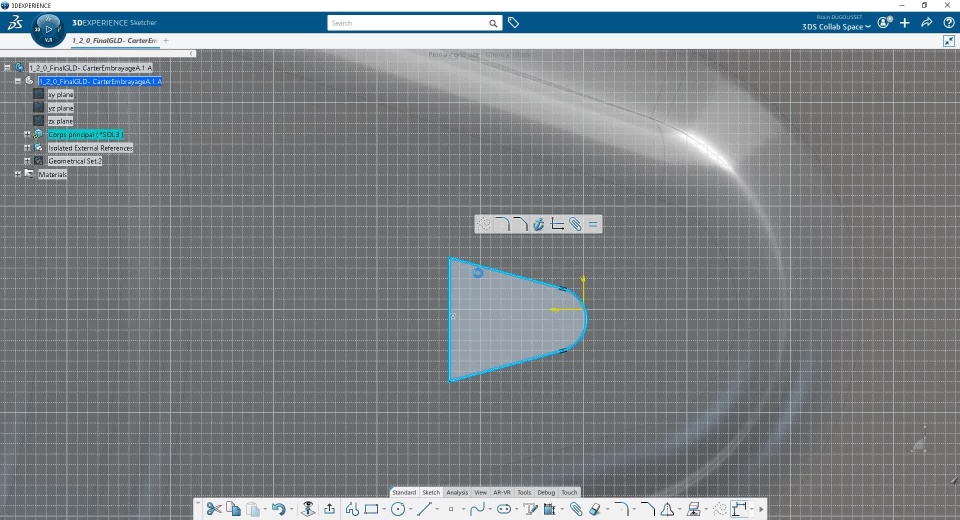The width and height of the screenshot is (960, 520).
Task: Click the Project 3D Elements icon
Action: tap(694, 509)
